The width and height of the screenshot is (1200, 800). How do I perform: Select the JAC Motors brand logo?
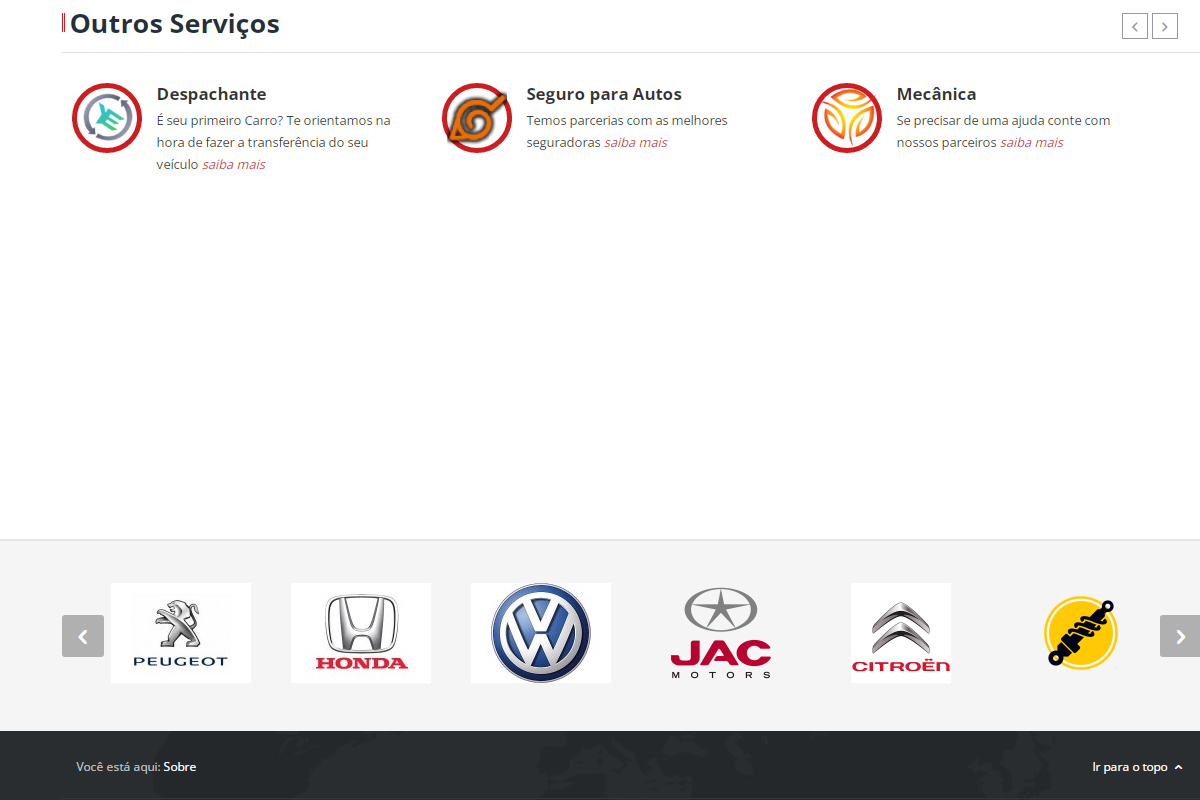(x=721, y=633)
